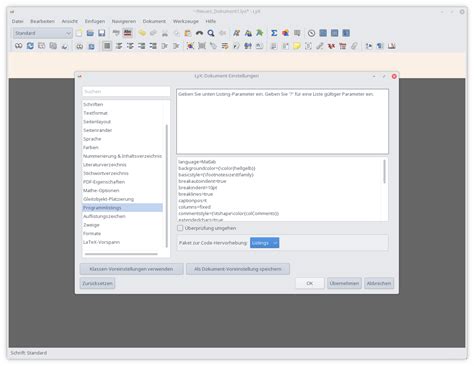Open the Werkzeuge menu
Viewport: 474px width, 366px height.
click(x=186, y=21)
